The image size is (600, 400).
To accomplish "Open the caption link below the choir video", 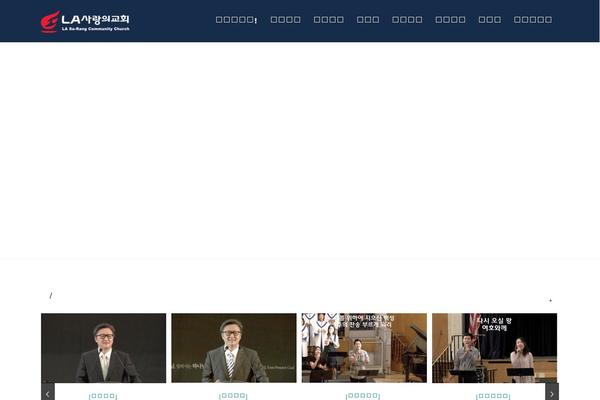I will coord(363,396).
